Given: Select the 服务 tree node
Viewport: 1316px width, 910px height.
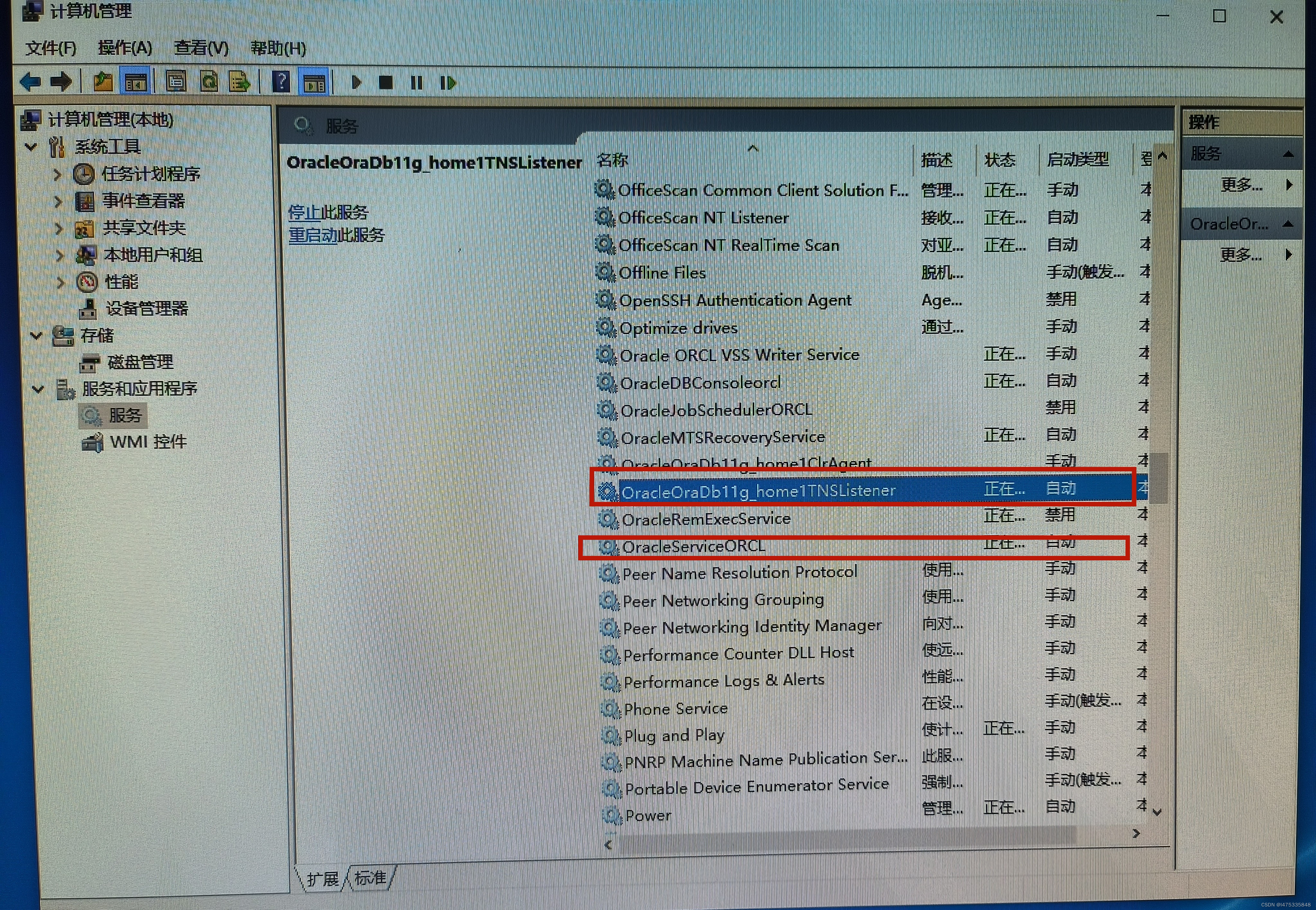Looking at the screenshot, I should 125,415.
